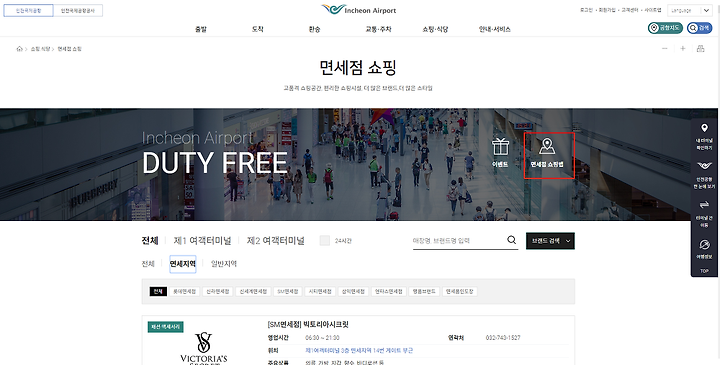720x365 pixels.
Task: Open the 출발 menu
Action: pyautogui.click(x=201, y=29)
